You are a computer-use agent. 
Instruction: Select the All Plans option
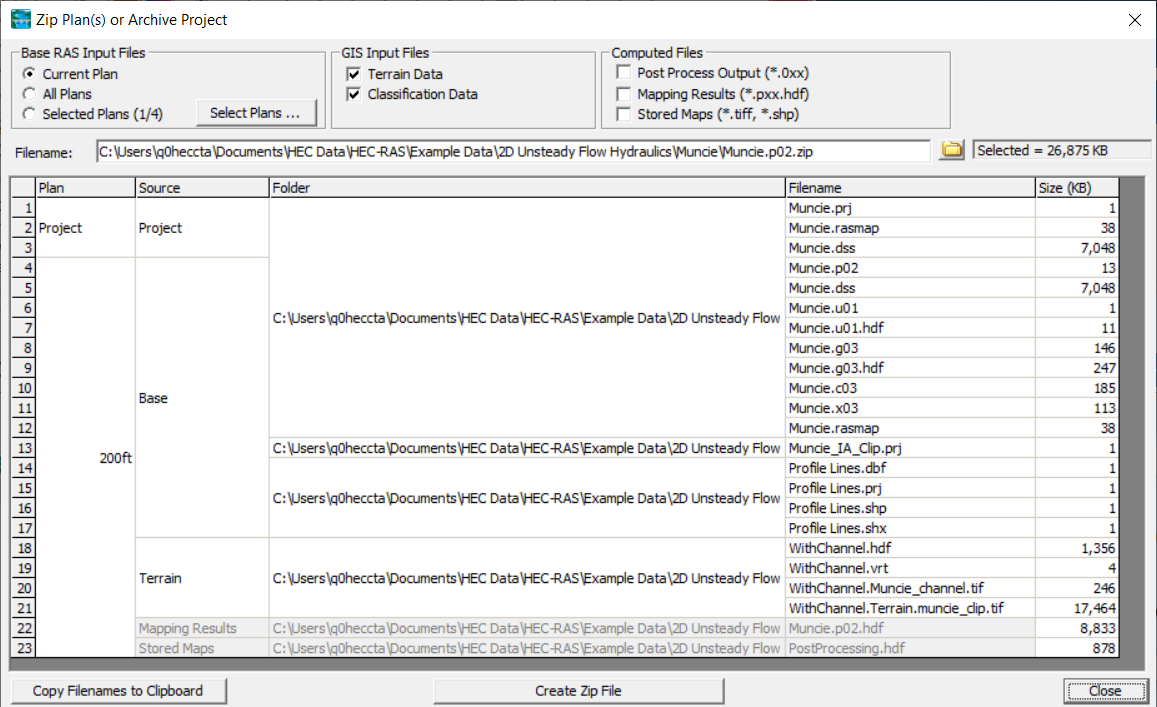[x=30, y=94]
